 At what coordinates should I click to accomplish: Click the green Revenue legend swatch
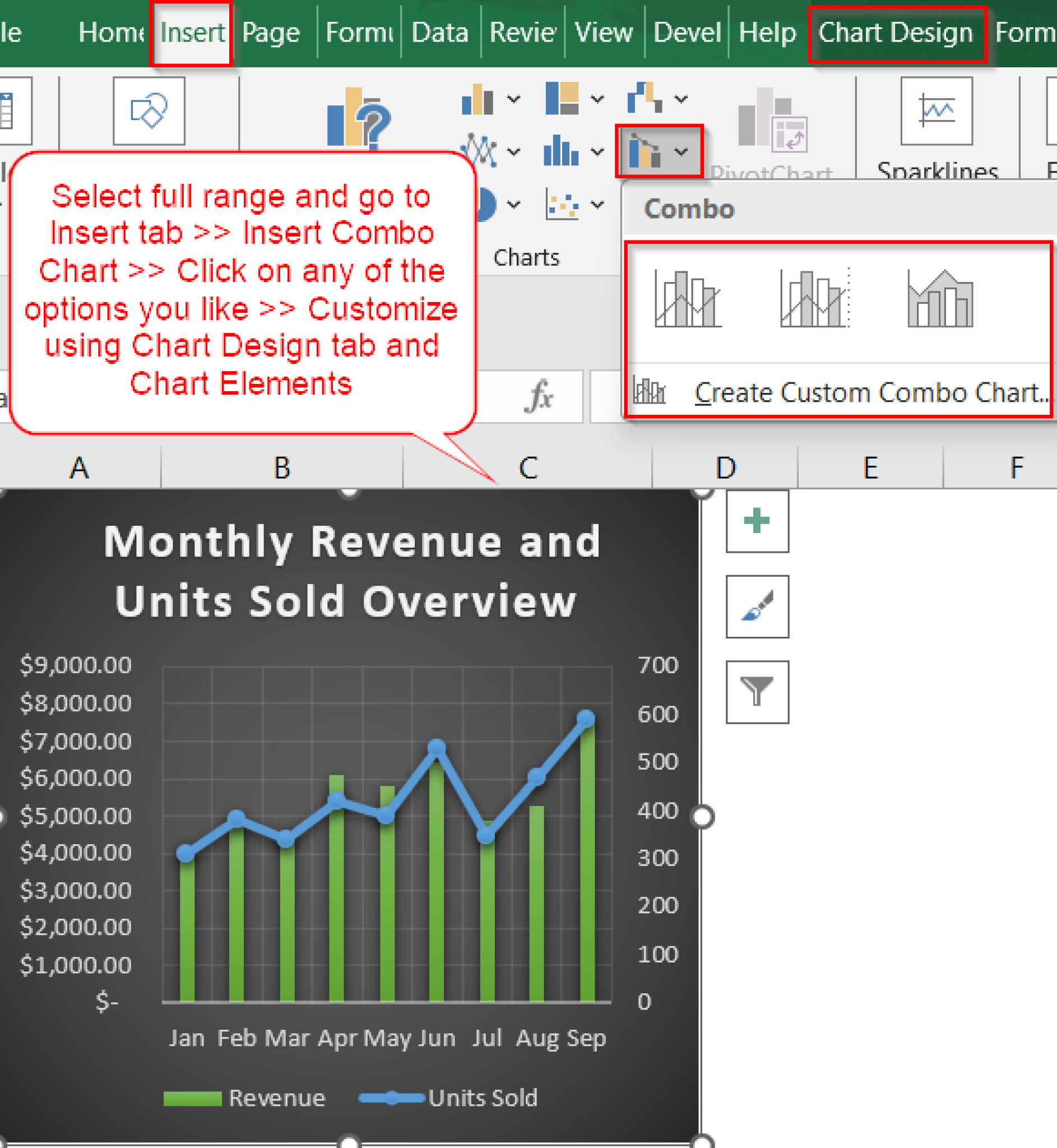193,1097
